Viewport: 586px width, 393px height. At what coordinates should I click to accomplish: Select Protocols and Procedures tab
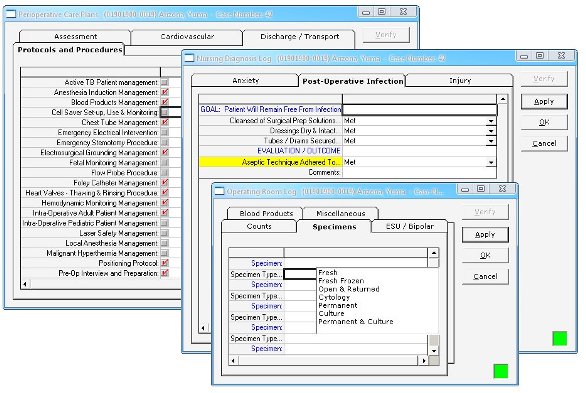pos(70,50)
